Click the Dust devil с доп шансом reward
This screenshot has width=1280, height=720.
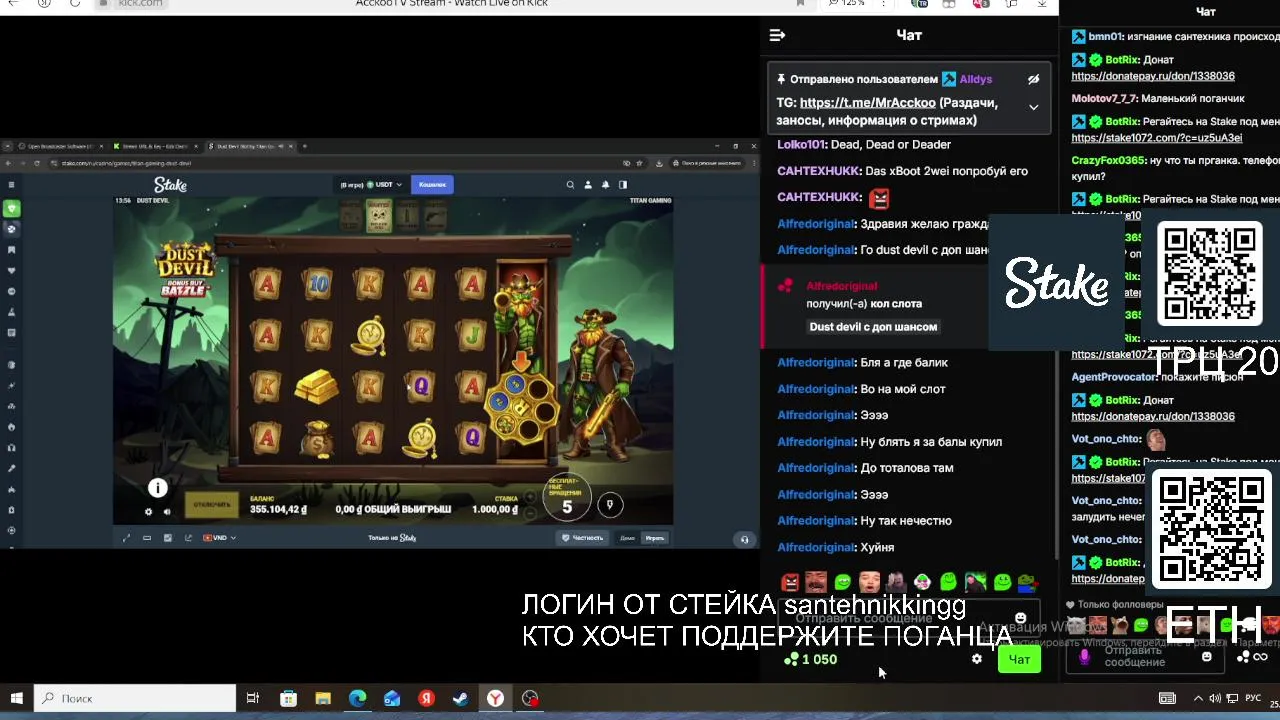[x=873, y=327]
